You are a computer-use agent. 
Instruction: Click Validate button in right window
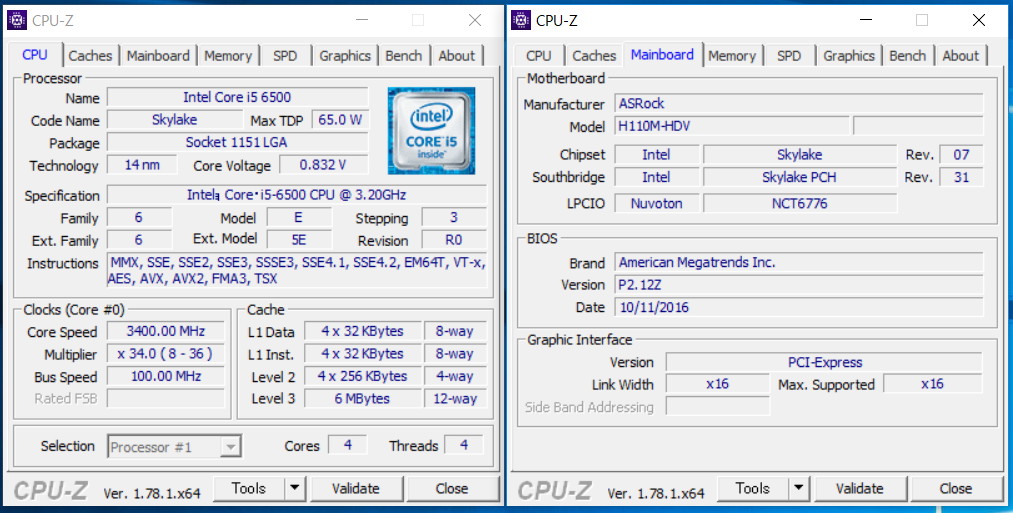tap(860, 488)
